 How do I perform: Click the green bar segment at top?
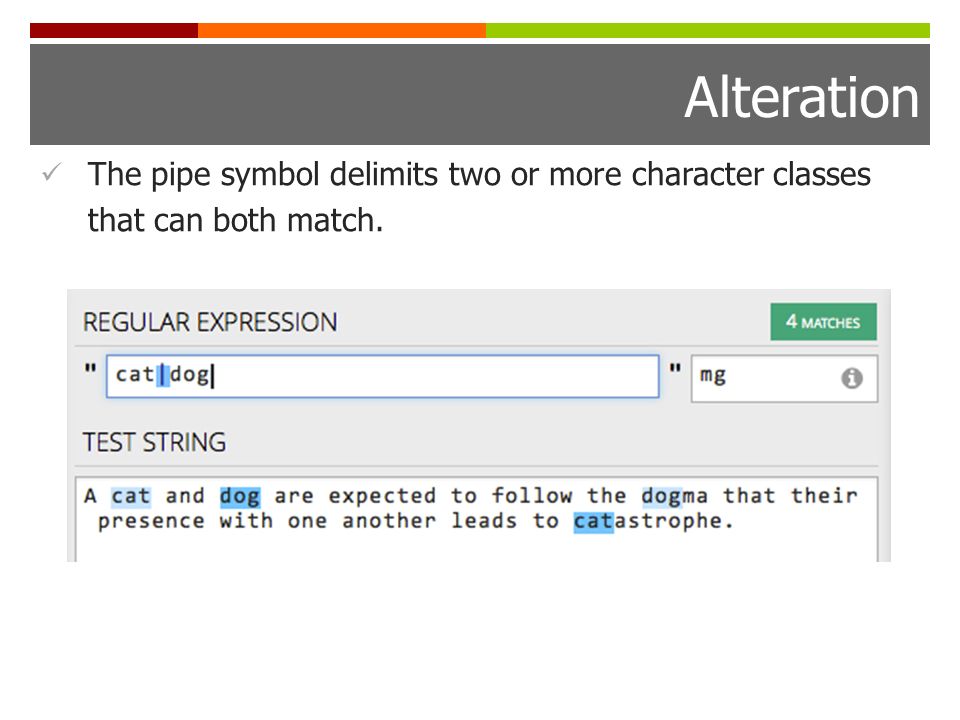pos(708,31)
